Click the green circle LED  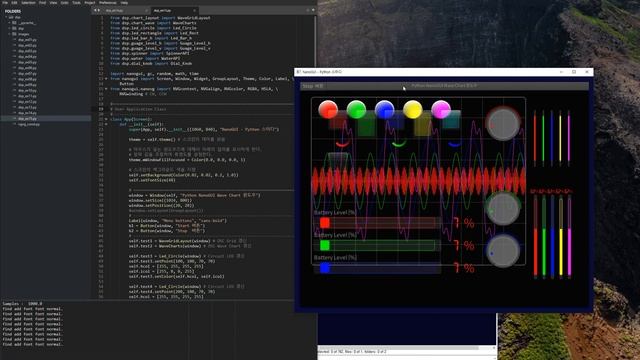pyautogui.click(x=356, y=109)
